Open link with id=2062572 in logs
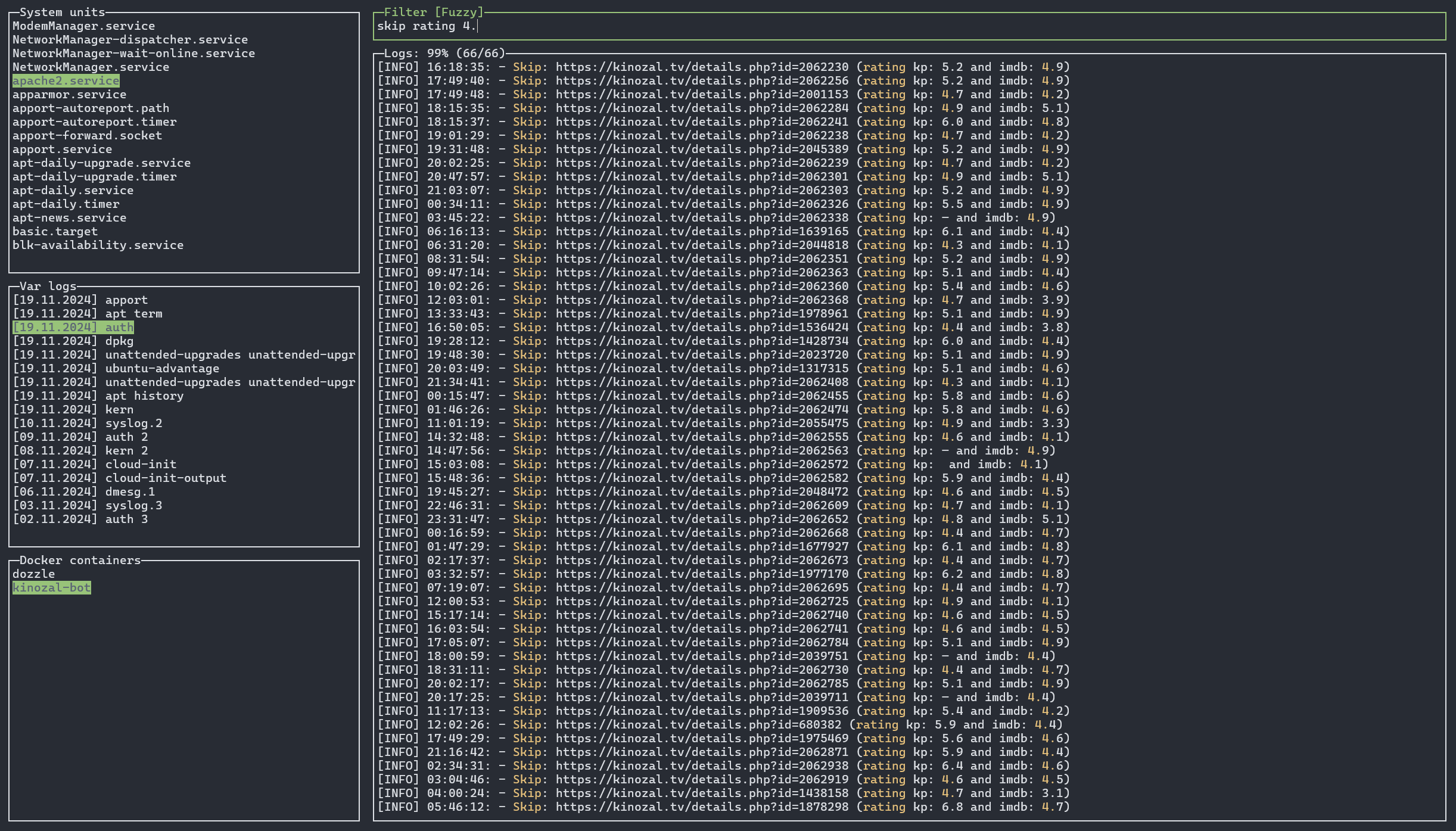 (702, 464)
